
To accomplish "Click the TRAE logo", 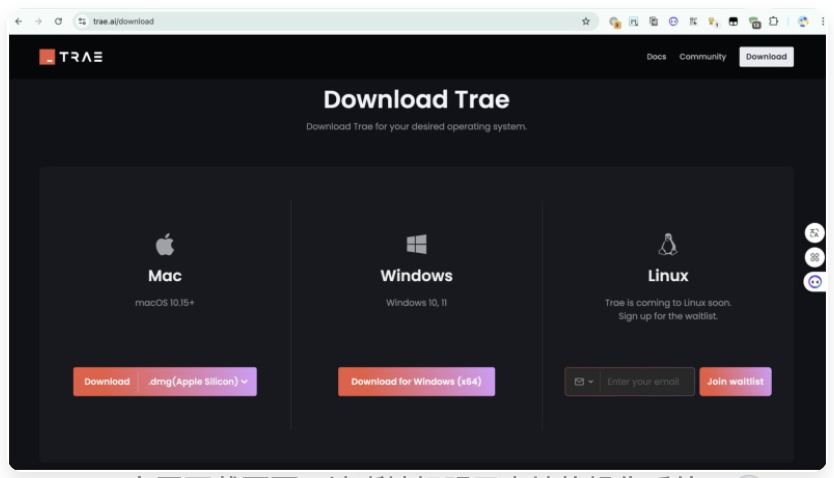I will pos(71,57).
